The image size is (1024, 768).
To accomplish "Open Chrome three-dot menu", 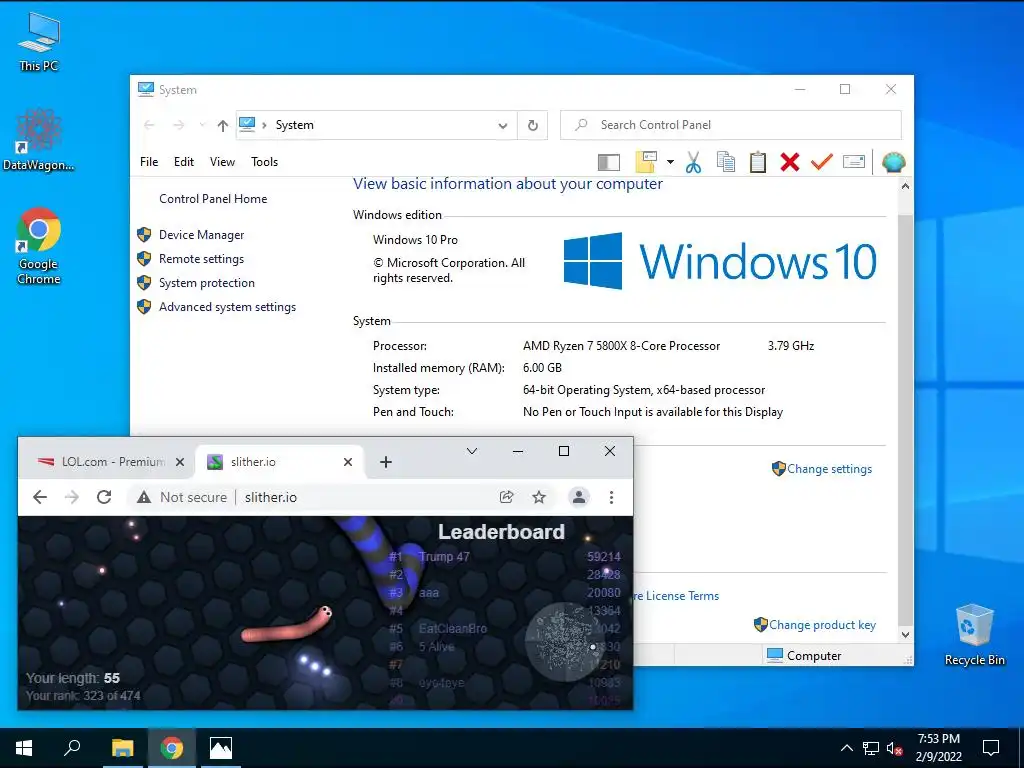I will point(611,497).
